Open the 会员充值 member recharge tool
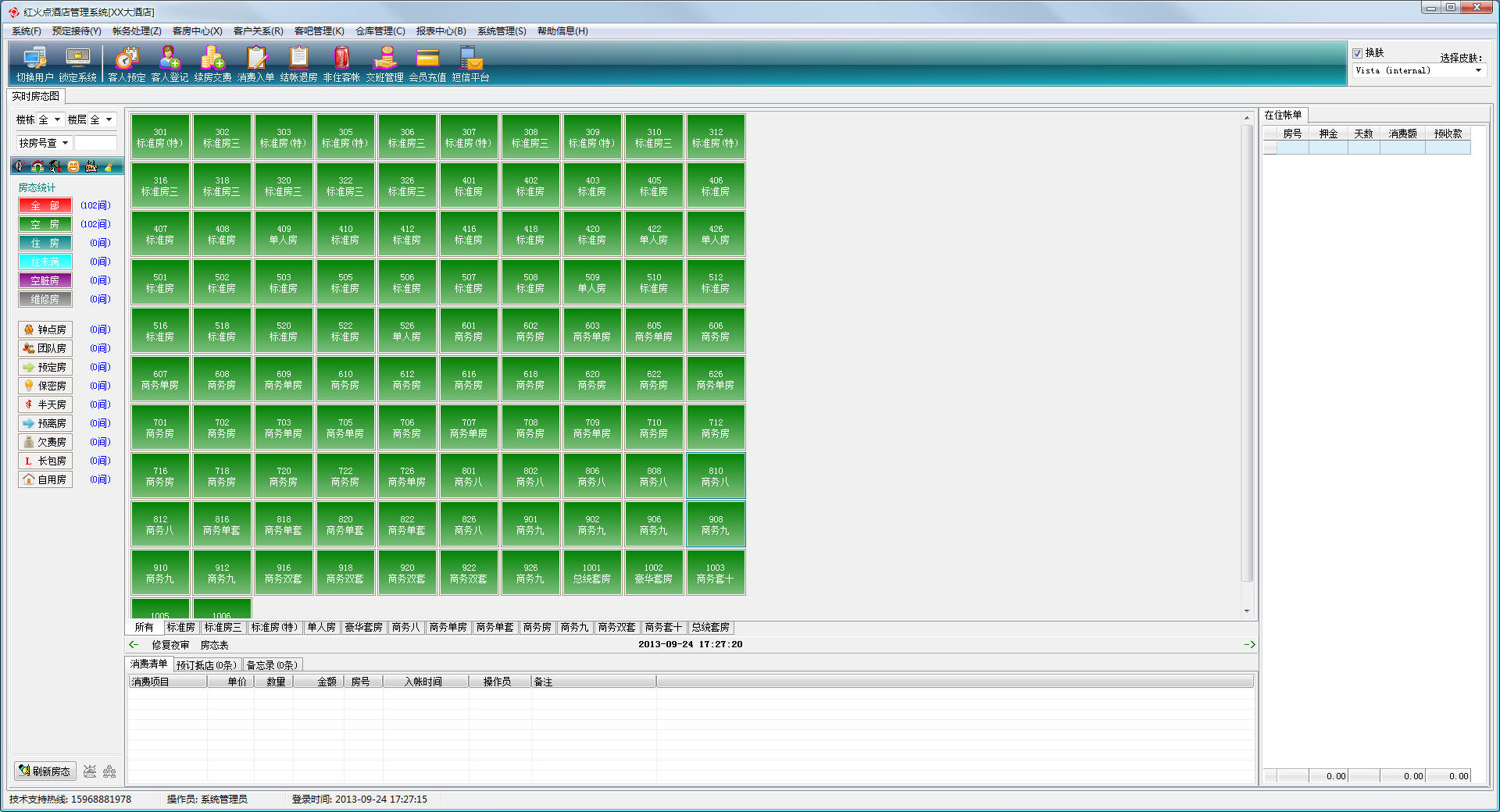The height and width of the screenshot is (812, 1500). coord(427,64)
